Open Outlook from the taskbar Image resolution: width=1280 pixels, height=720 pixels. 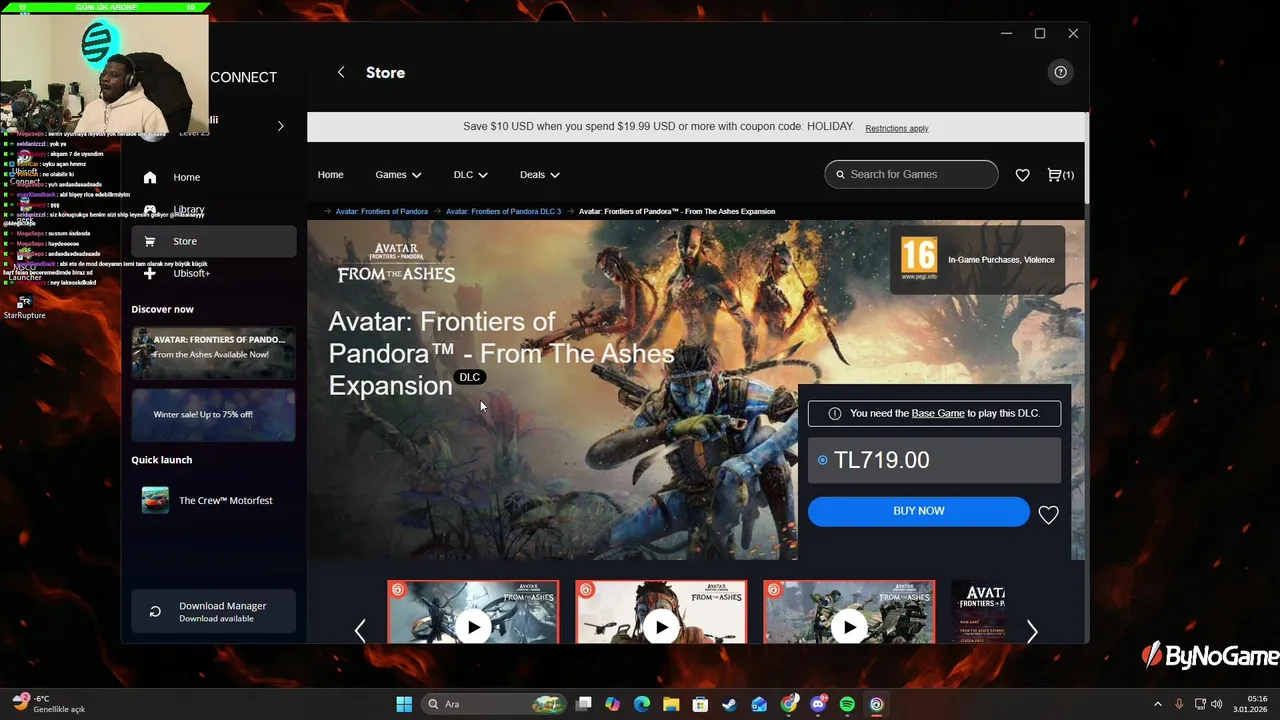coord(759,704)
